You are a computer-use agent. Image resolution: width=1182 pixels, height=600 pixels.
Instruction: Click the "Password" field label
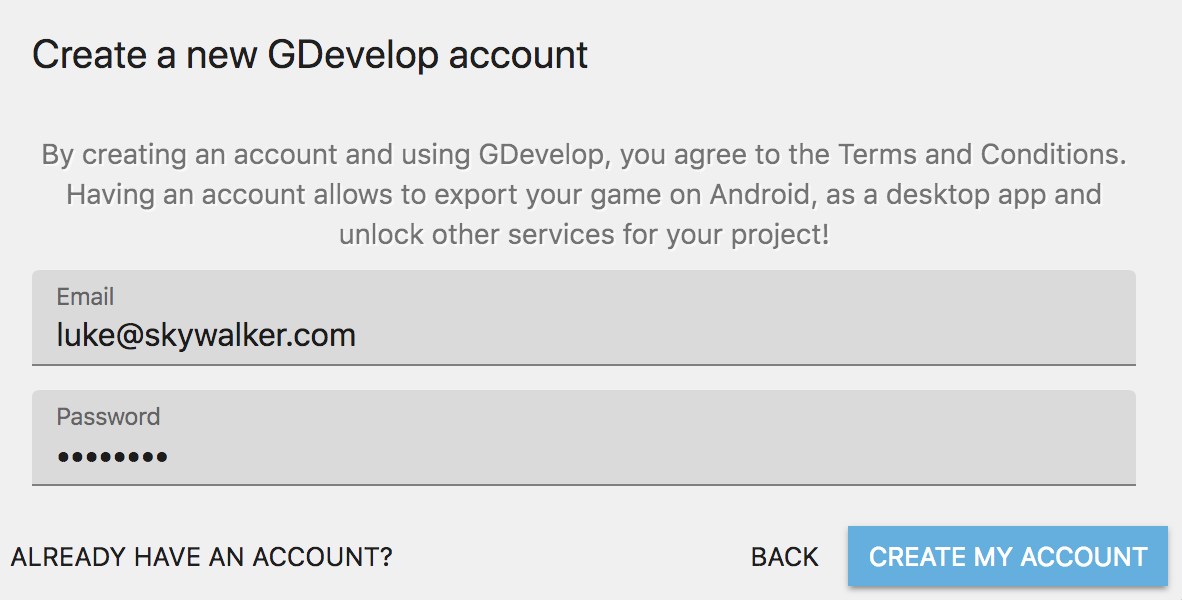coord(108,417)
